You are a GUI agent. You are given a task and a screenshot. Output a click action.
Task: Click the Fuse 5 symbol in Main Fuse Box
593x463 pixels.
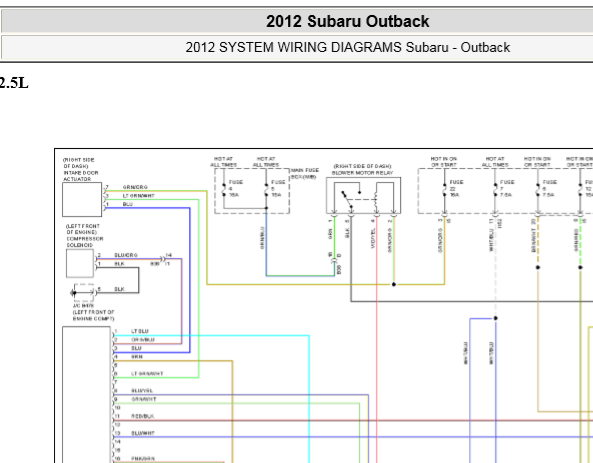click(x=266, y=188)
